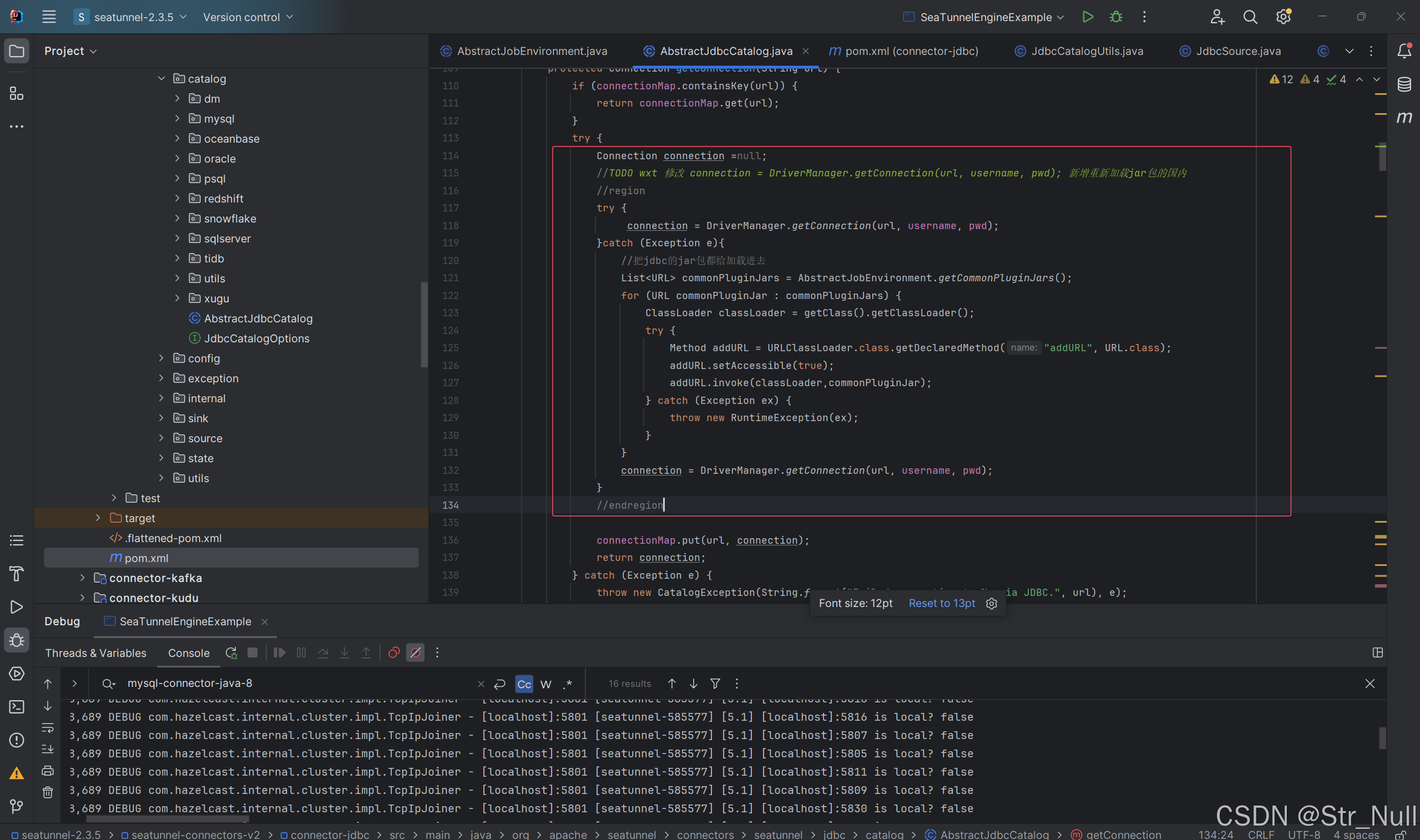This screenshot has height=840, width=1420.
Task: Switch to JdbcCatalogUtils.java tab
Action: (1079, 51)
